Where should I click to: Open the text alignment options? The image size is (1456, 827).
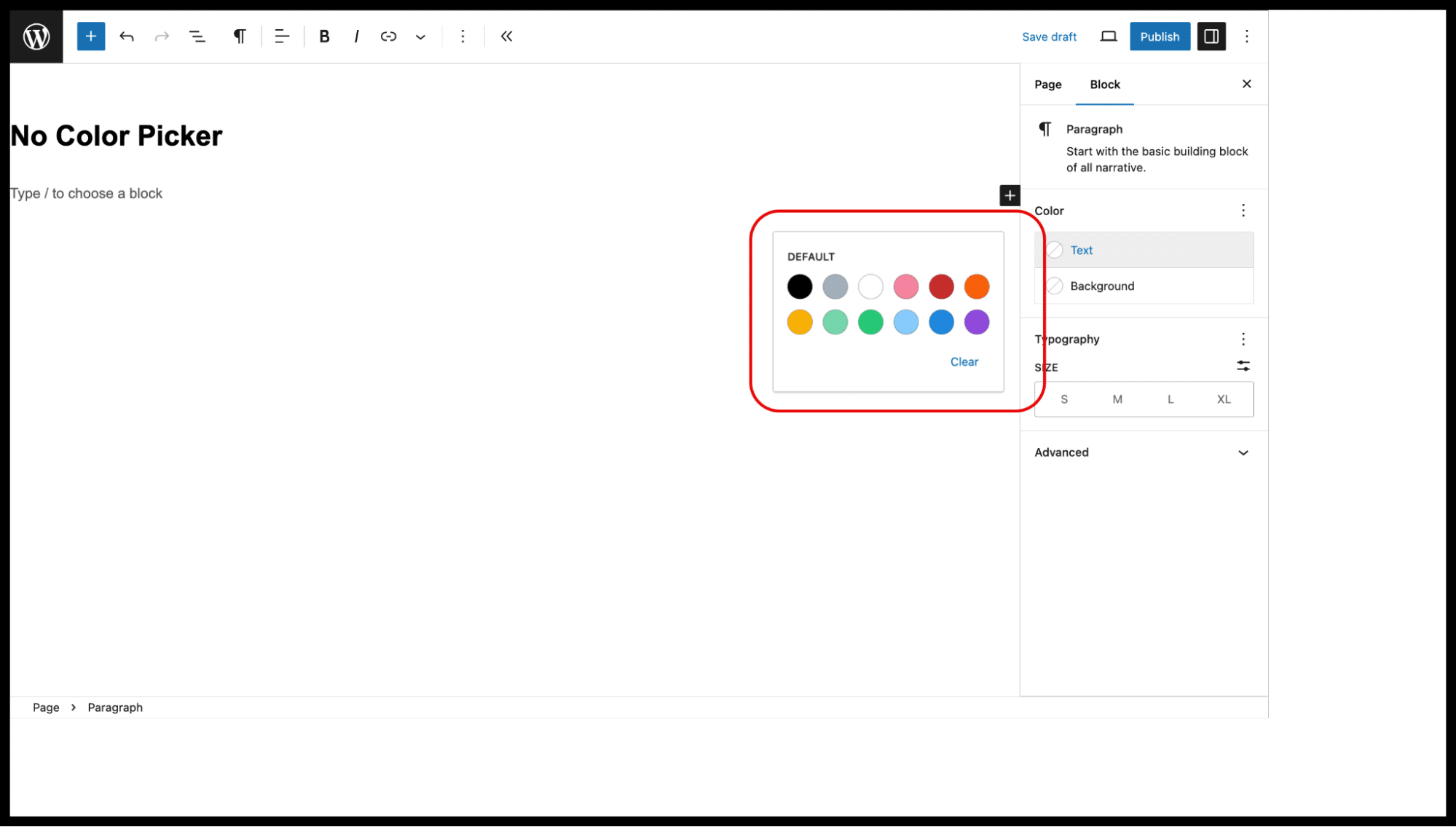coord(282,36)
